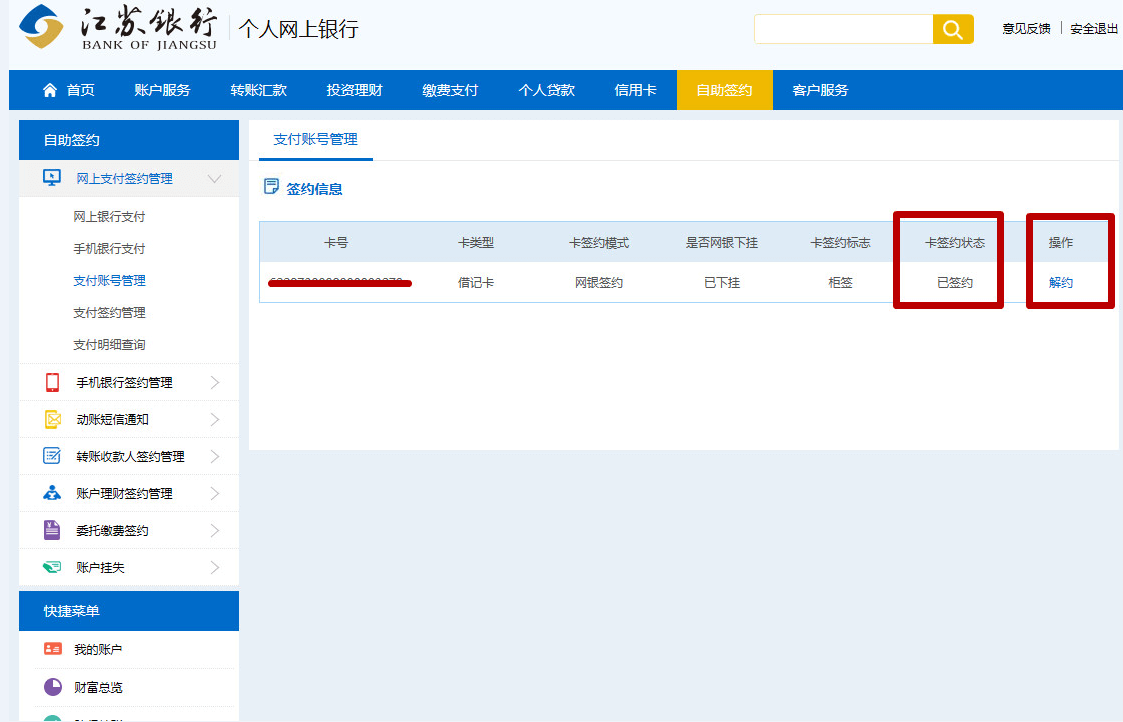This screenshot has height=722, width=1123.
Task: Collapse the 网上支付签约管理 section chevron
Action: pos(214,178)
